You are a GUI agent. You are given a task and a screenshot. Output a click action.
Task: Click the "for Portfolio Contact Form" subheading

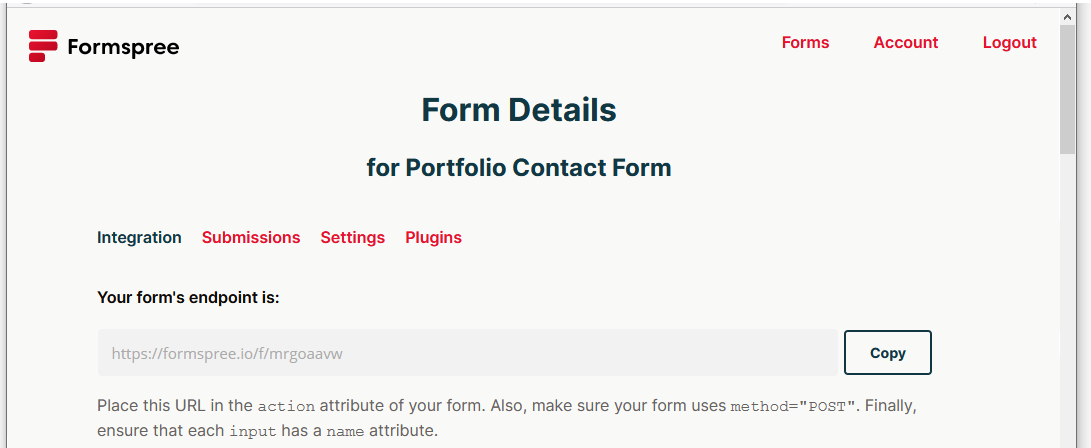(x=518, y=168)
